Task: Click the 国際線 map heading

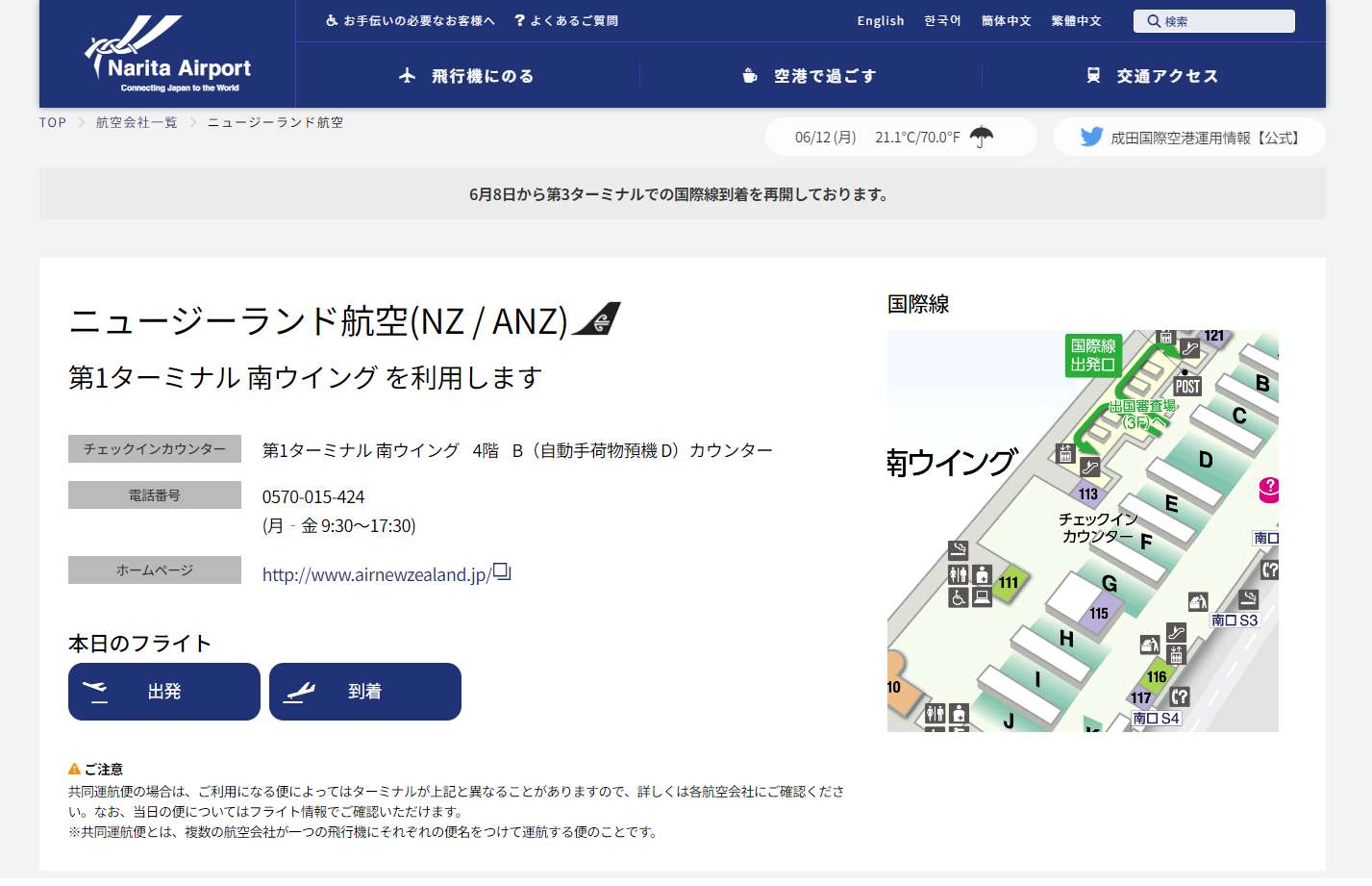Action: pos(918,304)
